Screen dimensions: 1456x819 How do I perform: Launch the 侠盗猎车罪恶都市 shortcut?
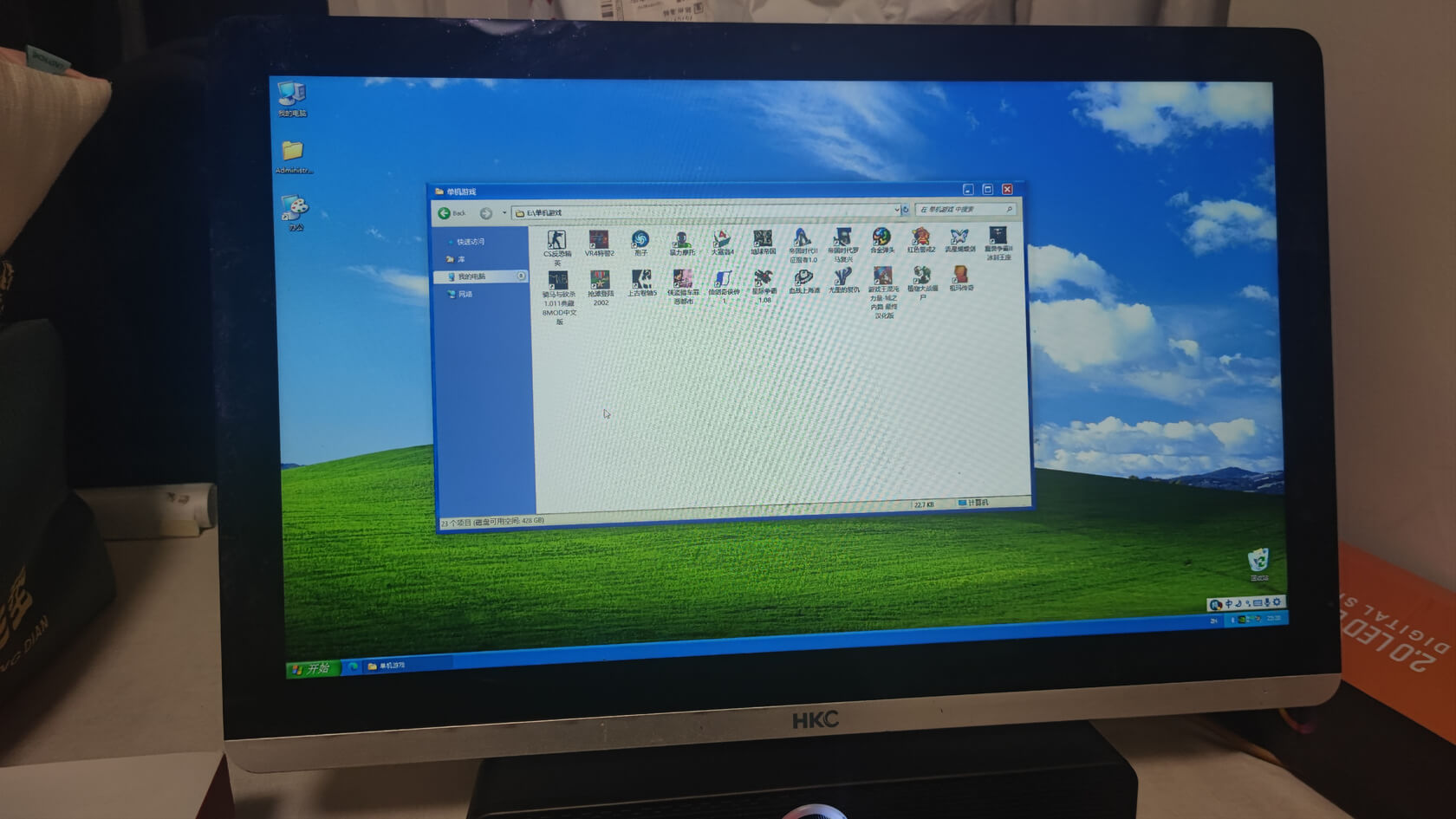(x=683, y=287)
